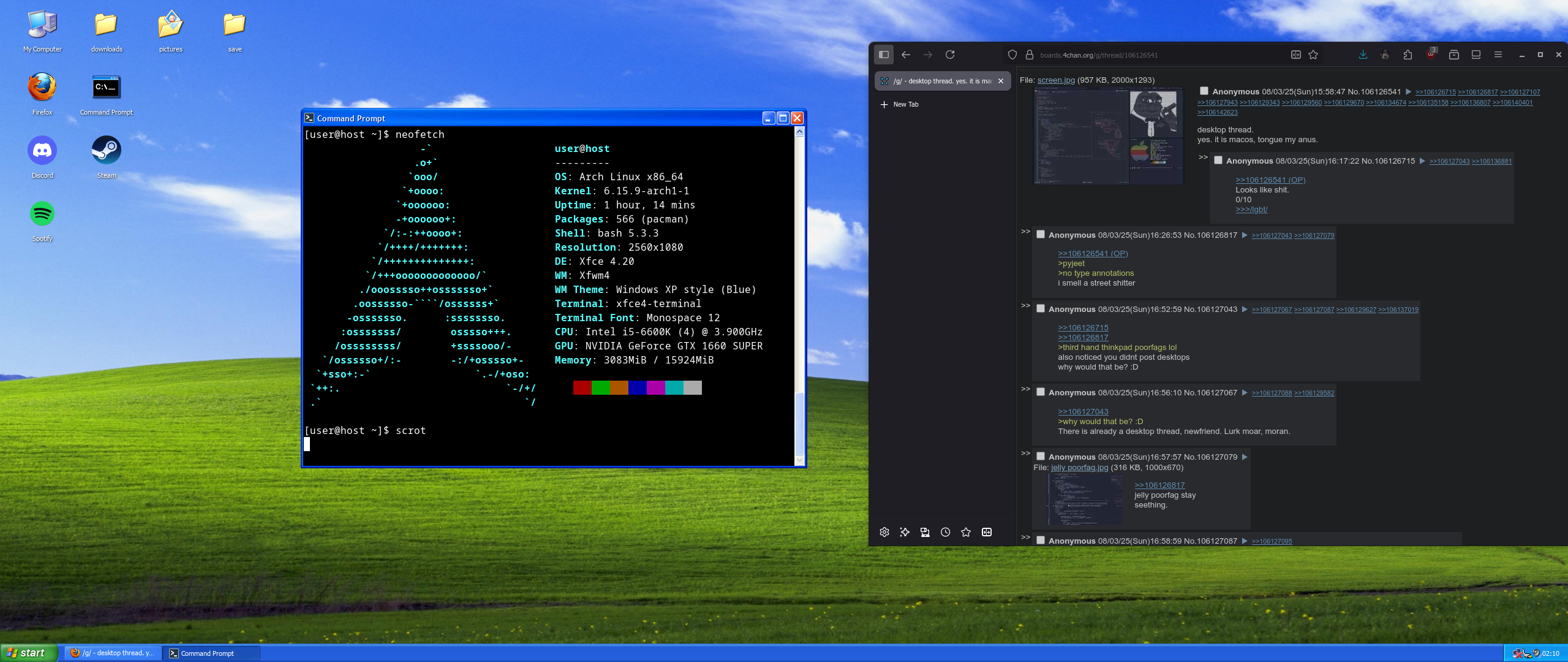
Task: Check the box for post No.106126817
Action: pos(1041,235)
